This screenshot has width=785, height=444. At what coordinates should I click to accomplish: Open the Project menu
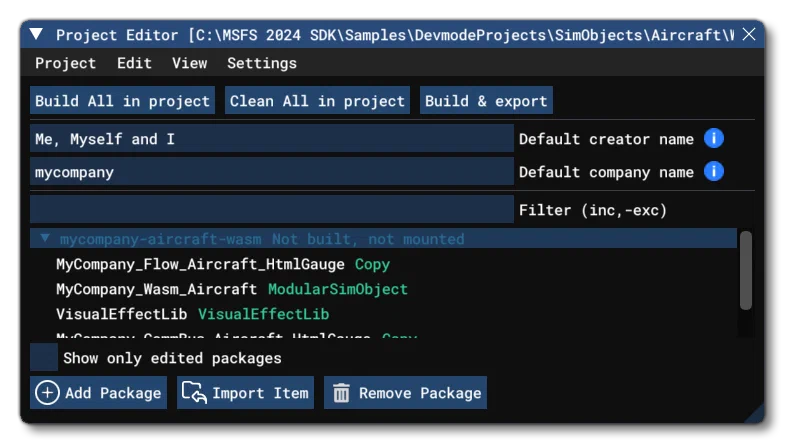(65, 63)
